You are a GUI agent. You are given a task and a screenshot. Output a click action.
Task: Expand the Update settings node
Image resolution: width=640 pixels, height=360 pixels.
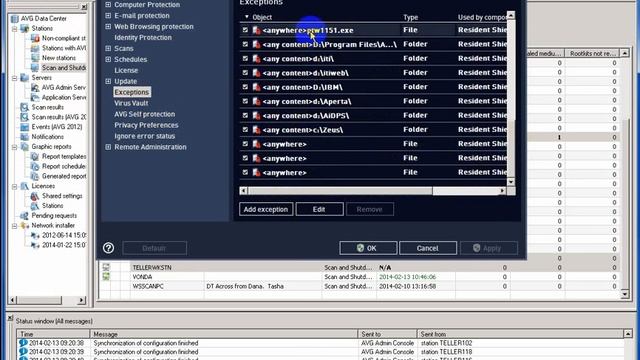point(108,81)
